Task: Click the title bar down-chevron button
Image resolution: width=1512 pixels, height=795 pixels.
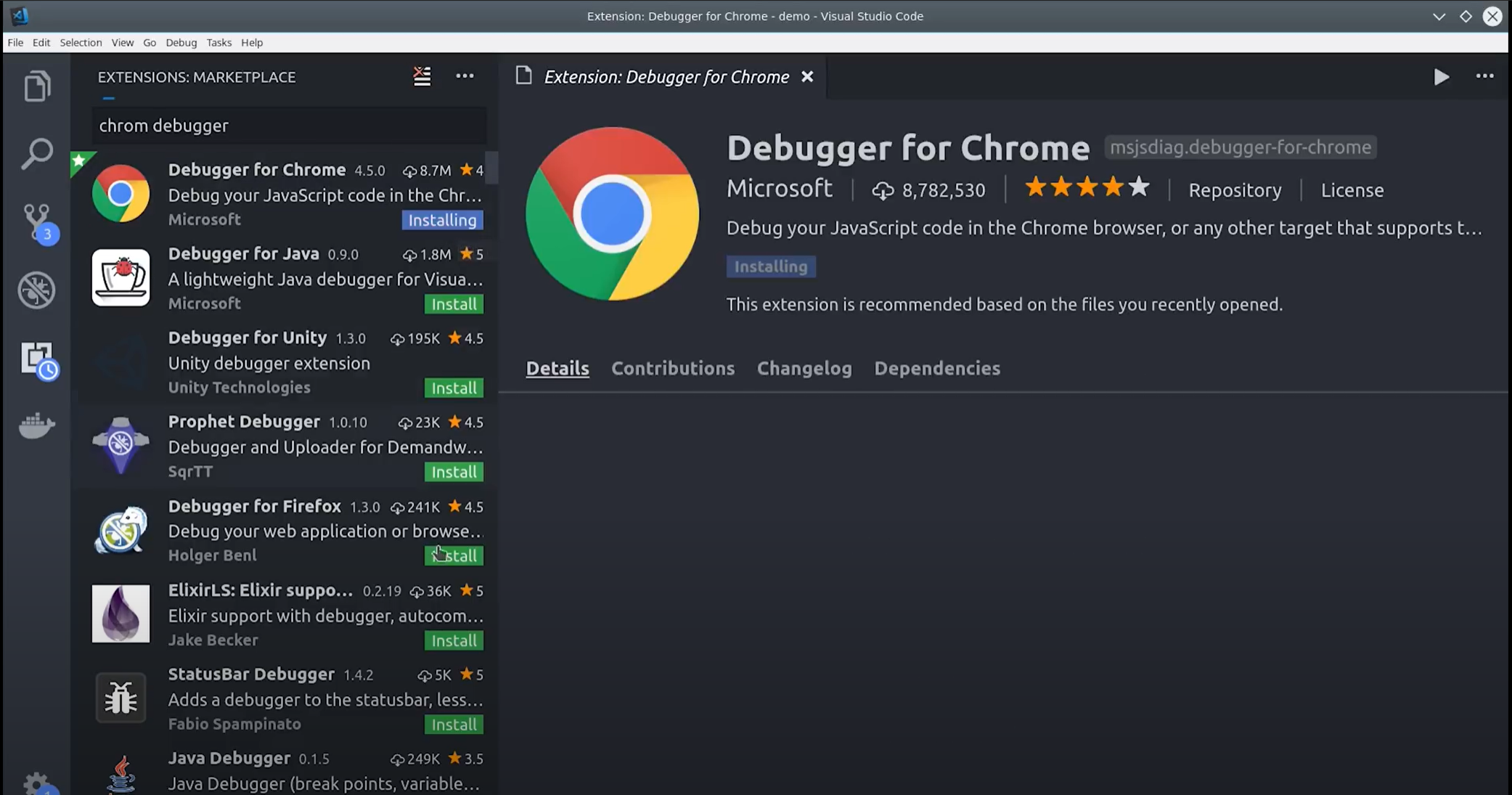Action: pos(1439,16)
